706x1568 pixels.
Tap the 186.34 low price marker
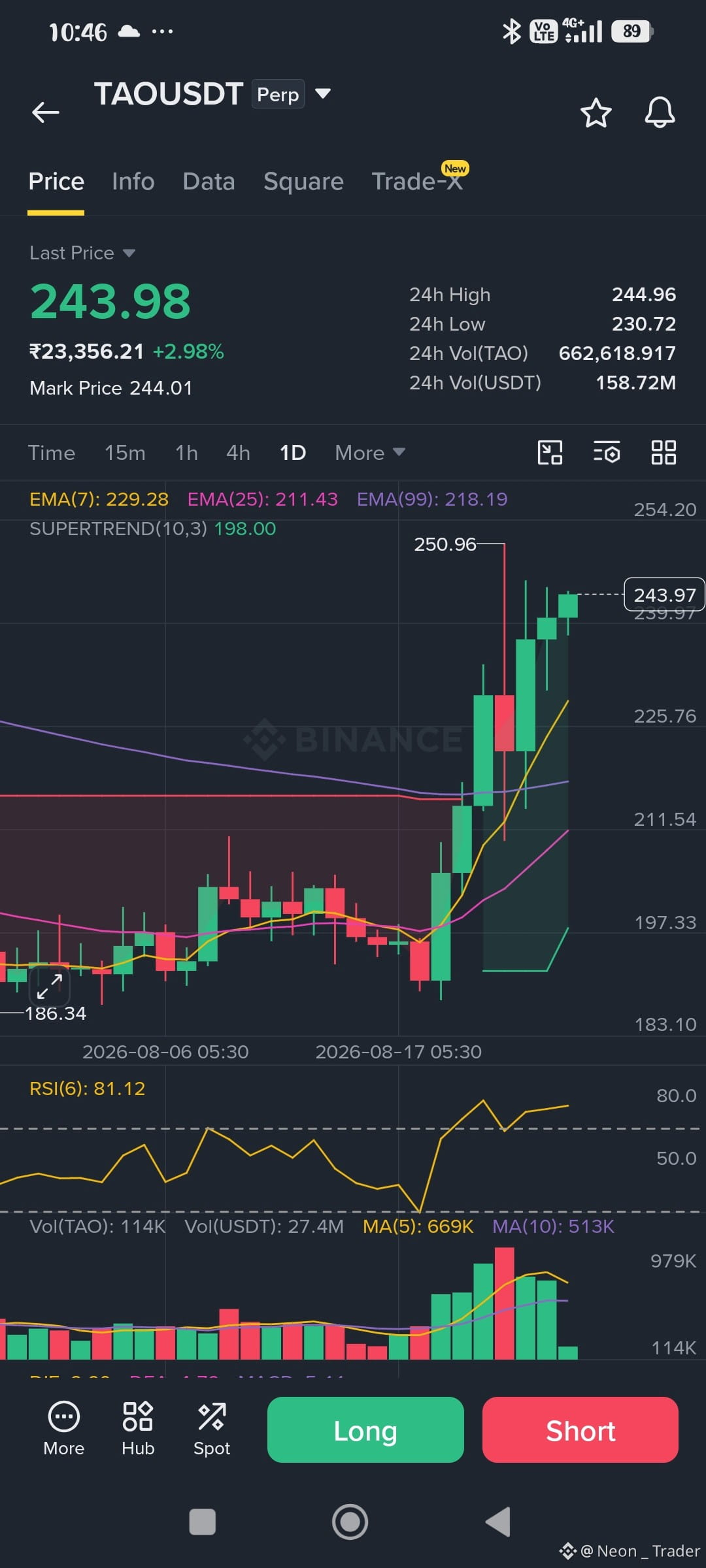(x=56, y=1013)
